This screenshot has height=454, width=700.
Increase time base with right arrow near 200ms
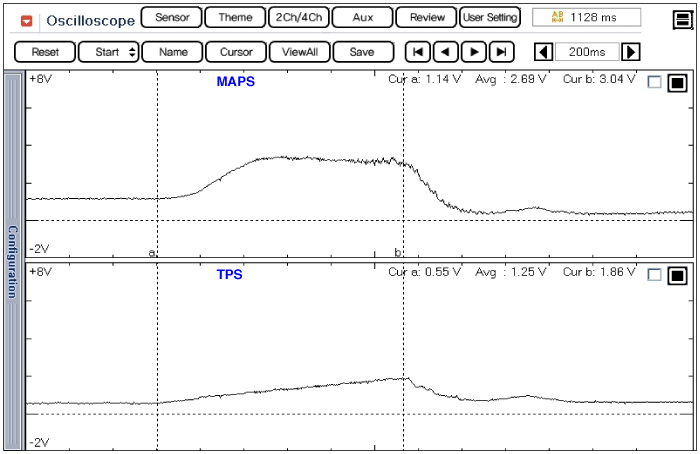tap(631, 52)
